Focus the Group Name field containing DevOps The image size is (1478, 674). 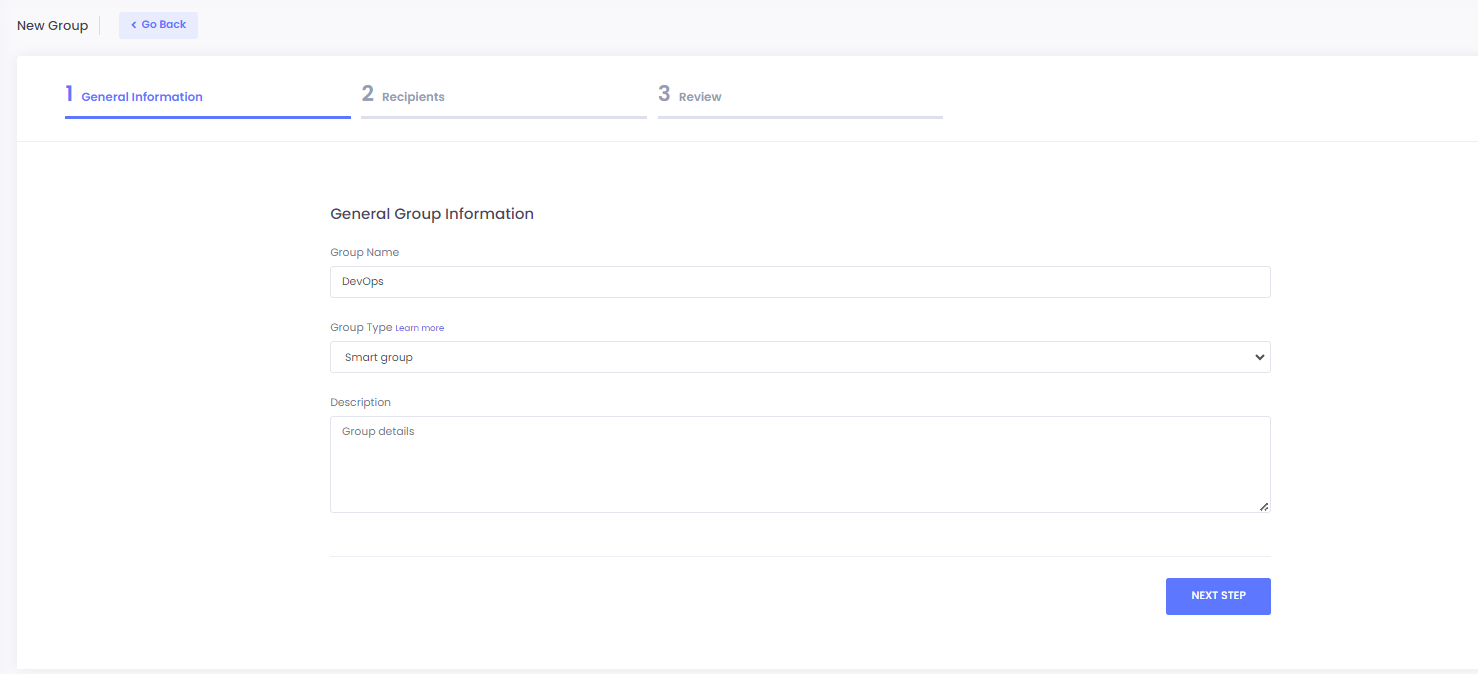point(800,282)
